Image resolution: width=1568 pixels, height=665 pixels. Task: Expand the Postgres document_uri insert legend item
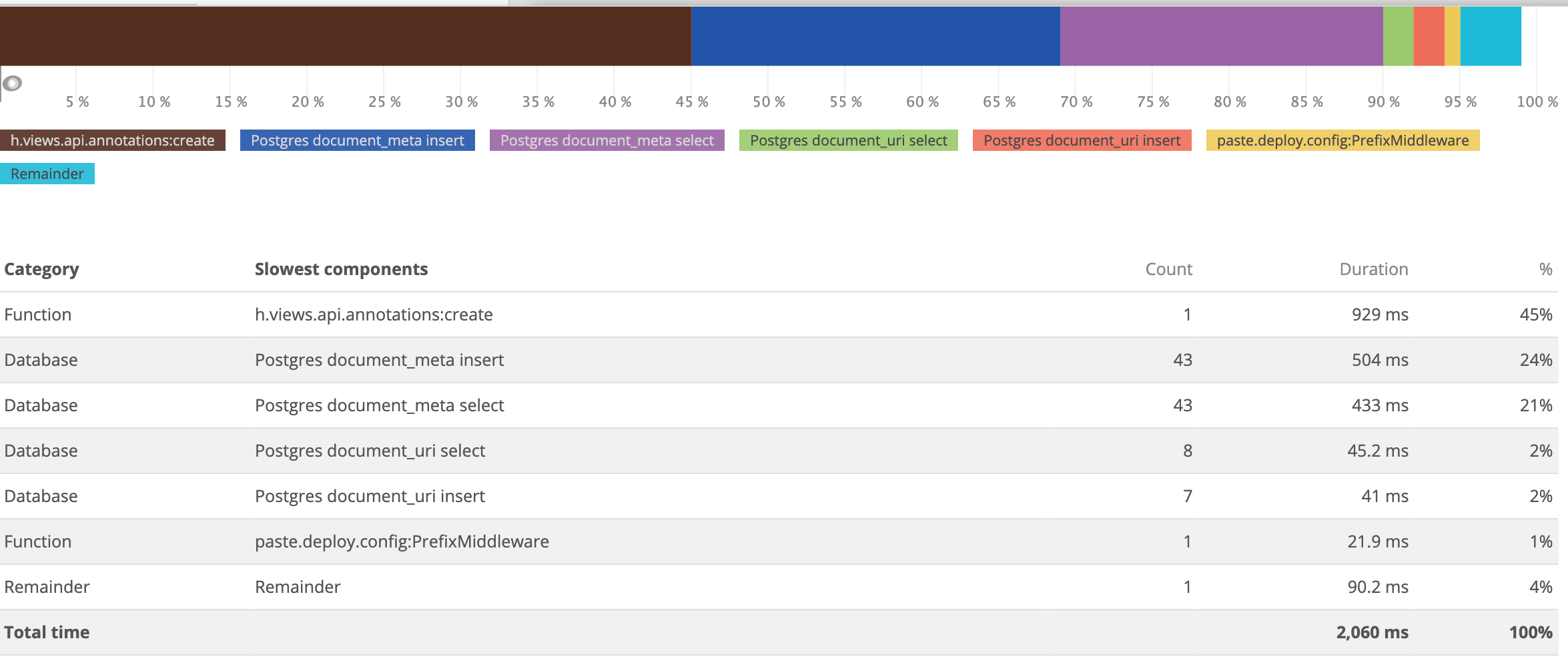pyautogui.click(x=1082, y=140)
